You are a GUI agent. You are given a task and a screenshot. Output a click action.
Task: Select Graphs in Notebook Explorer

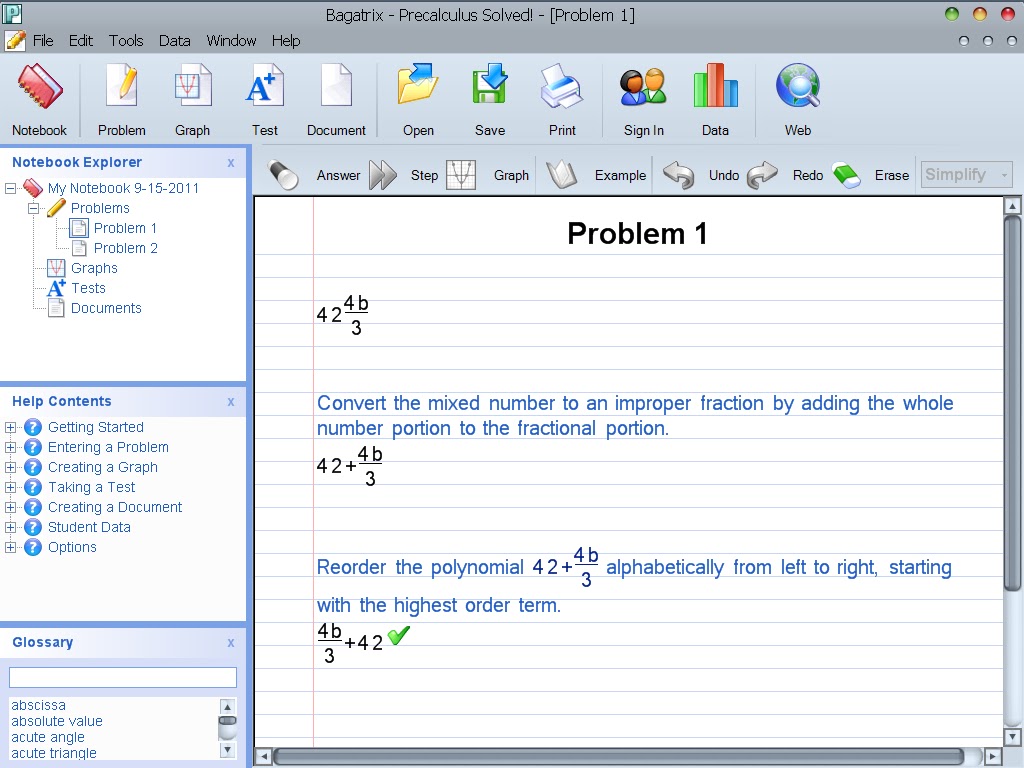coord(94,268)
